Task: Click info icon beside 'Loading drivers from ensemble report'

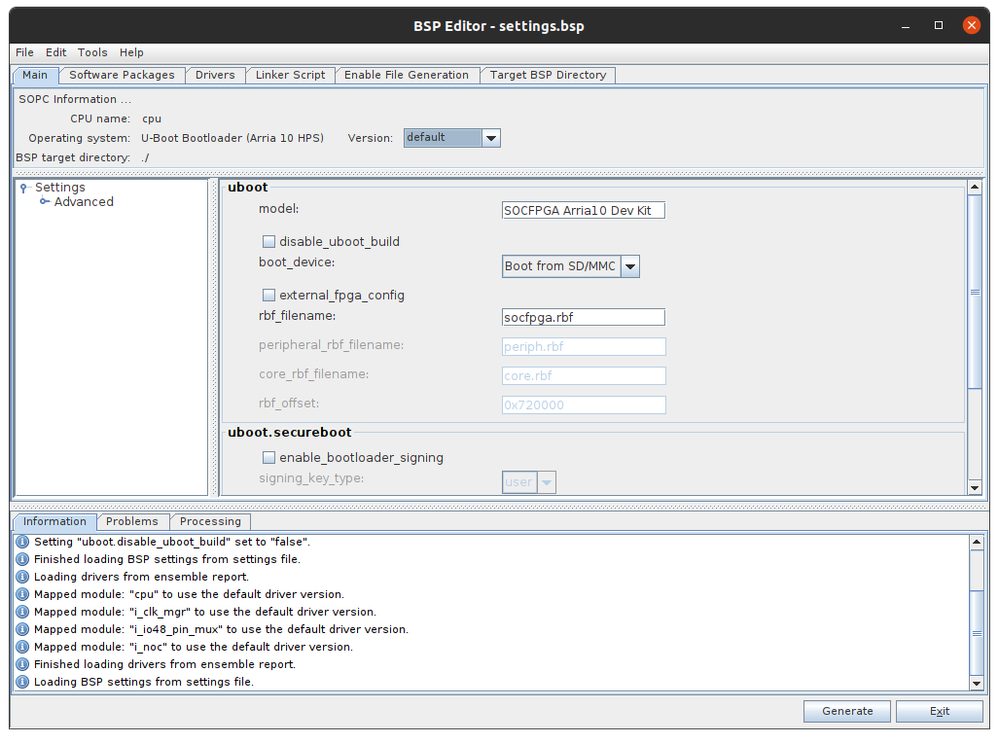Action: pyautogui.click(x=22, y=577)
